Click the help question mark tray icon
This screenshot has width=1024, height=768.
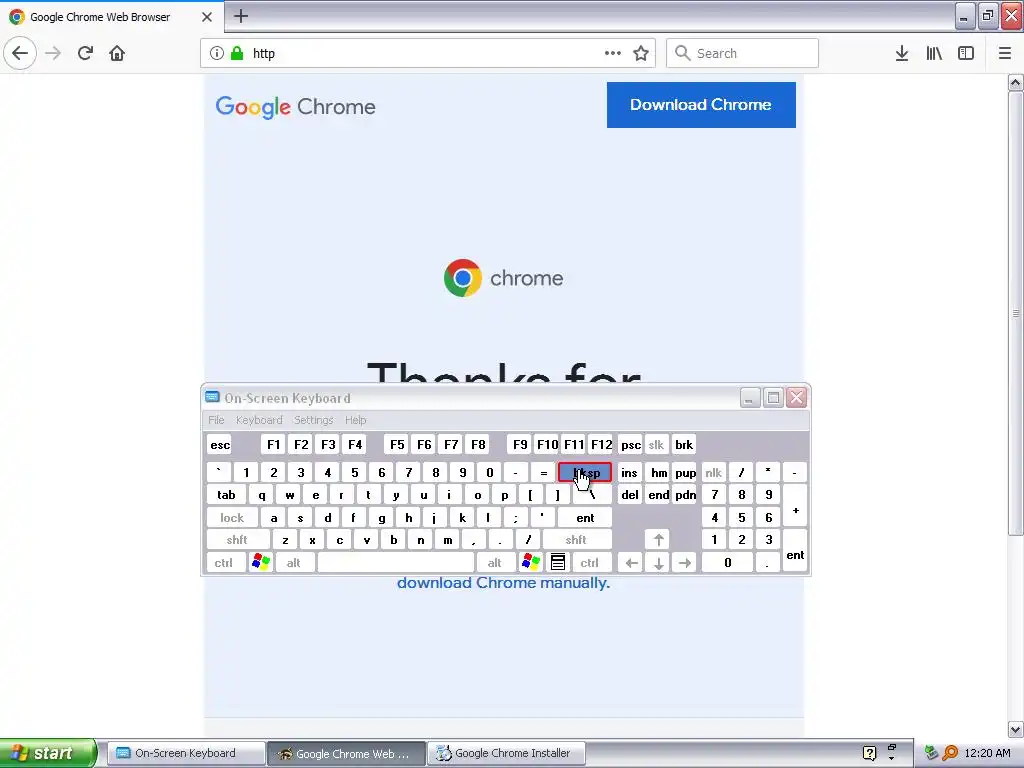point(869,753)
